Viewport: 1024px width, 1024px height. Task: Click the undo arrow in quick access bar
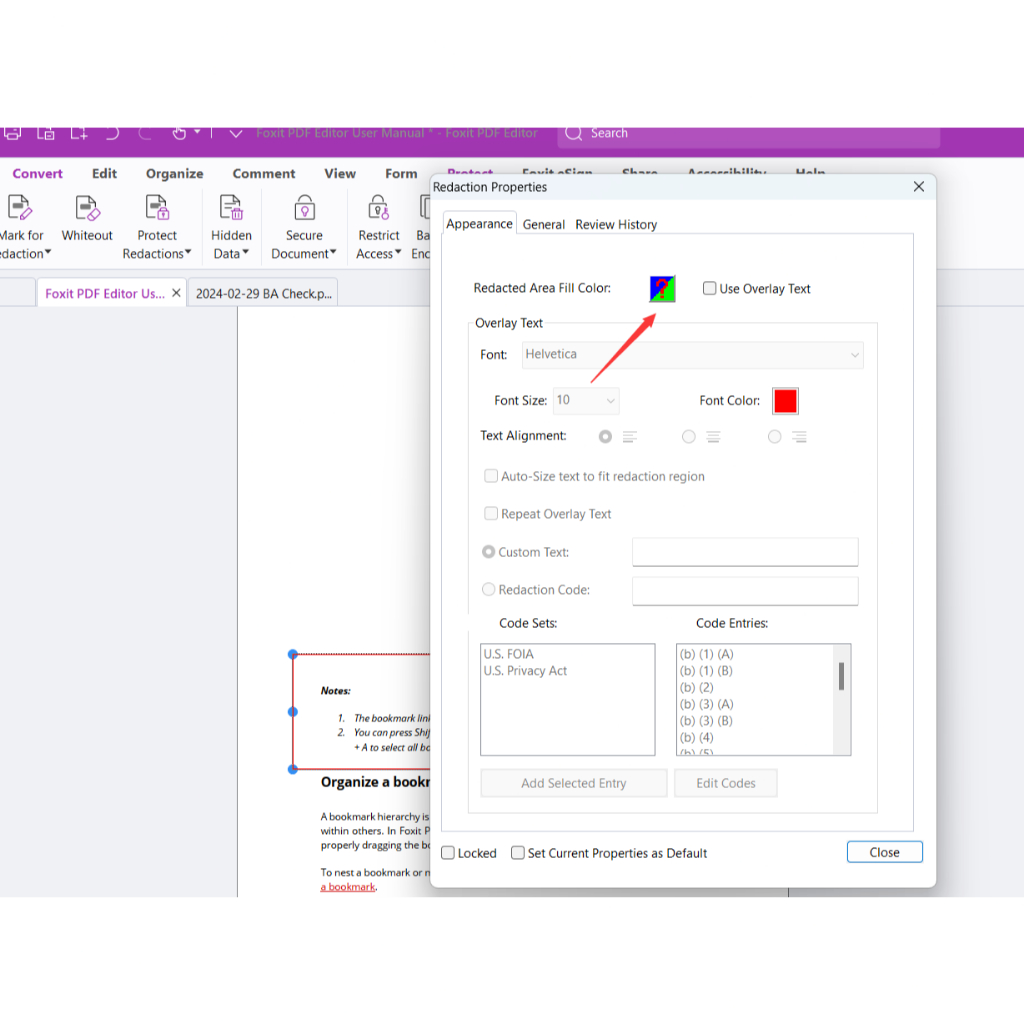point(112,133)
